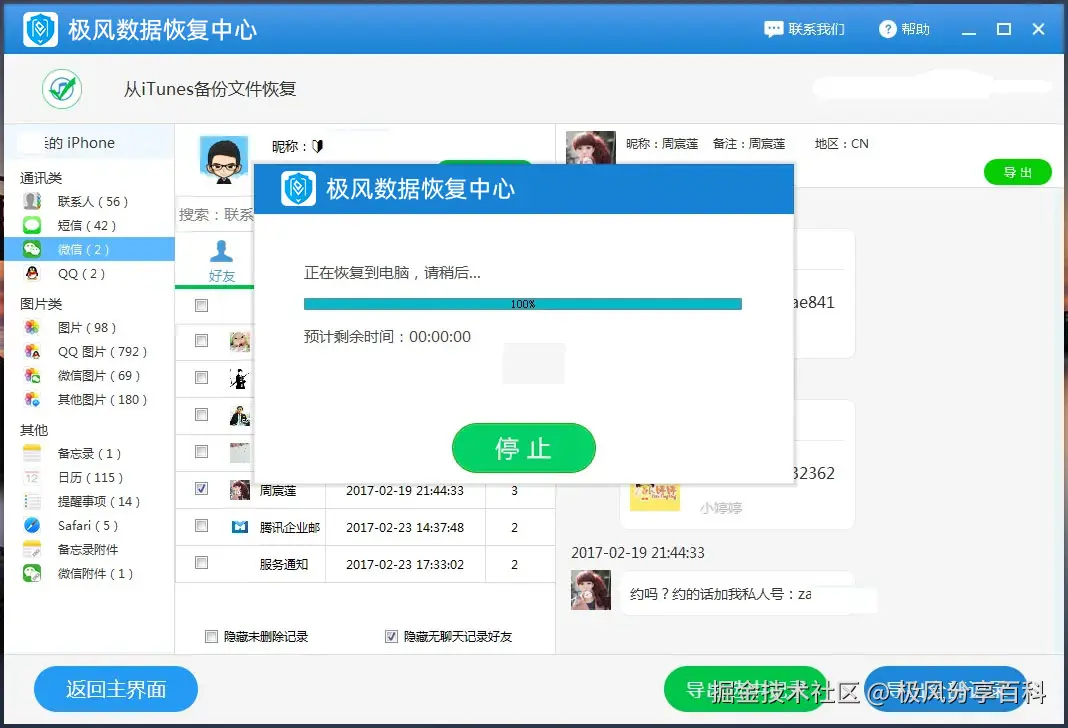Image resolution: width=1068 pixels, height=728 pixels.
Task: Toggle the 隐藏未删除记录 checkbox
Action: coord(211,636)
